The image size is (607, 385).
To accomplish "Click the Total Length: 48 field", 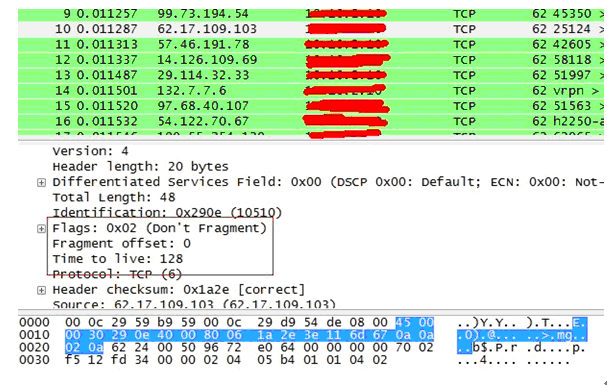I will (114, 197).
